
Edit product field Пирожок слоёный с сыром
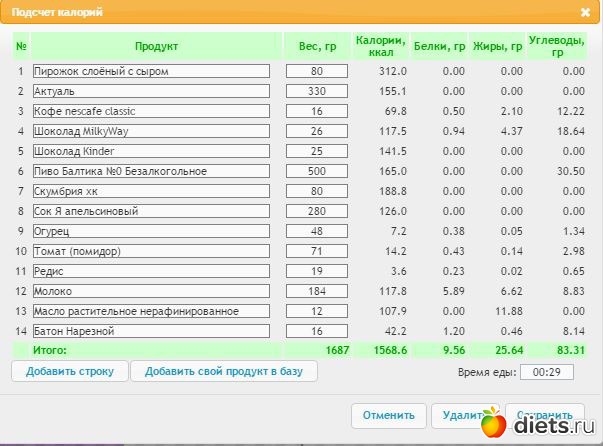pos(151,71)
